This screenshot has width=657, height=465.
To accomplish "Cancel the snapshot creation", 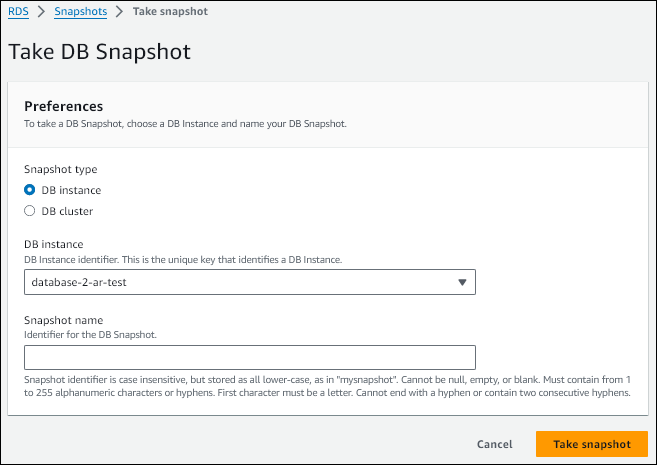I will 494,444.
